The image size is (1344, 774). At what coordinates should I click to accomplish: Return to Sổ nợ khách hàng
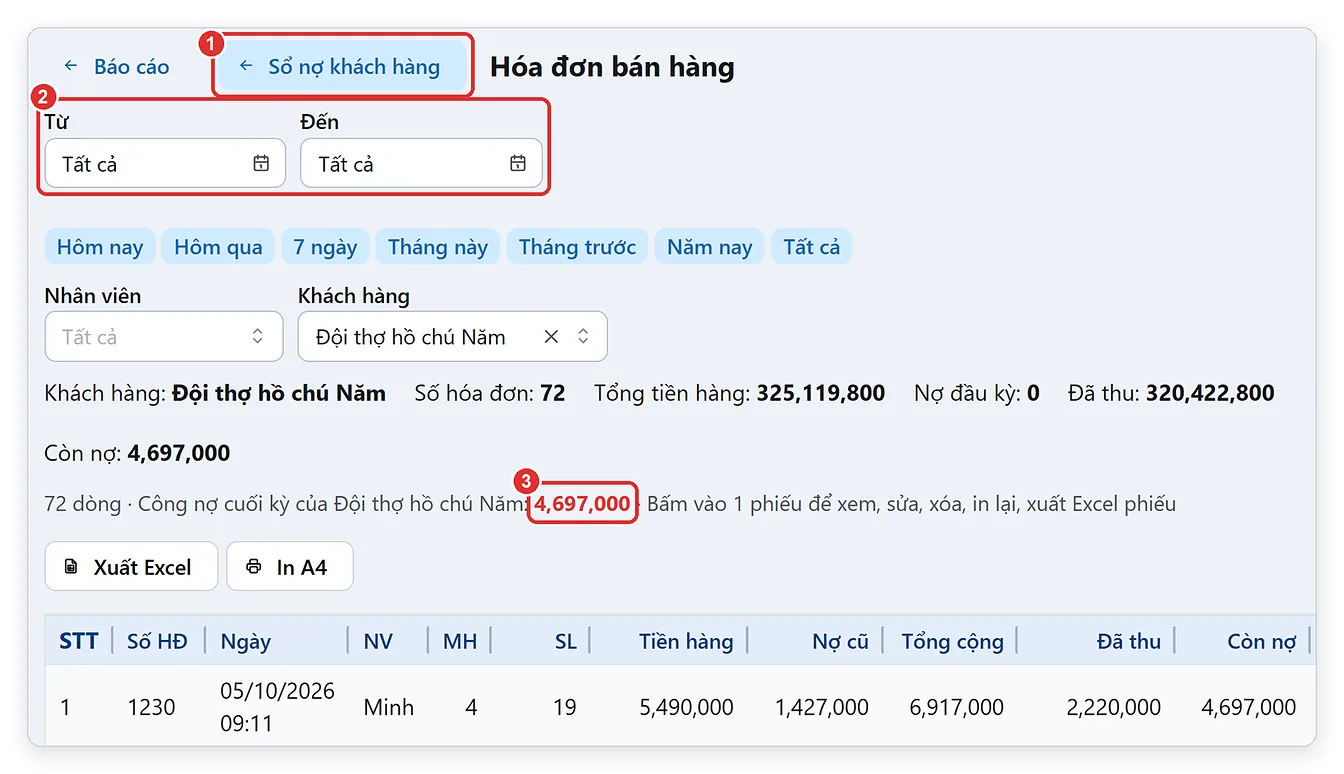[x=342, y=67]
